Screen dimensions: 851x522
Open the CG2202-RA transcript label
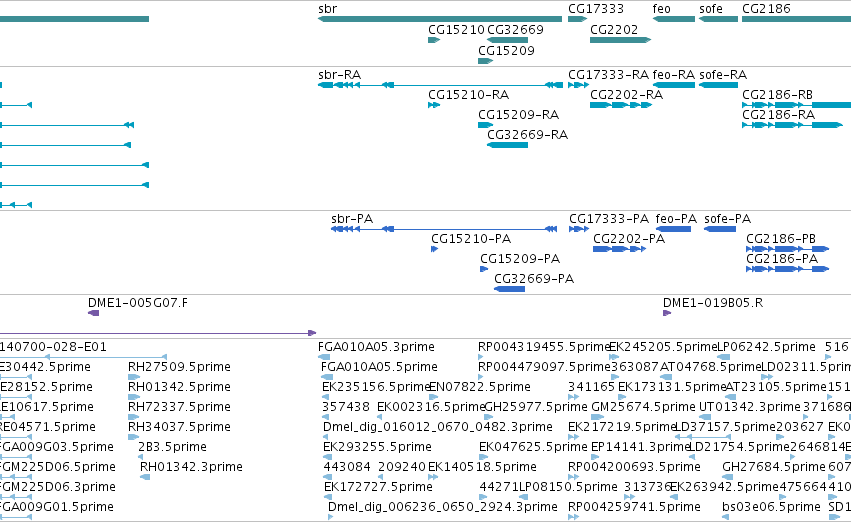coord(626,95)
